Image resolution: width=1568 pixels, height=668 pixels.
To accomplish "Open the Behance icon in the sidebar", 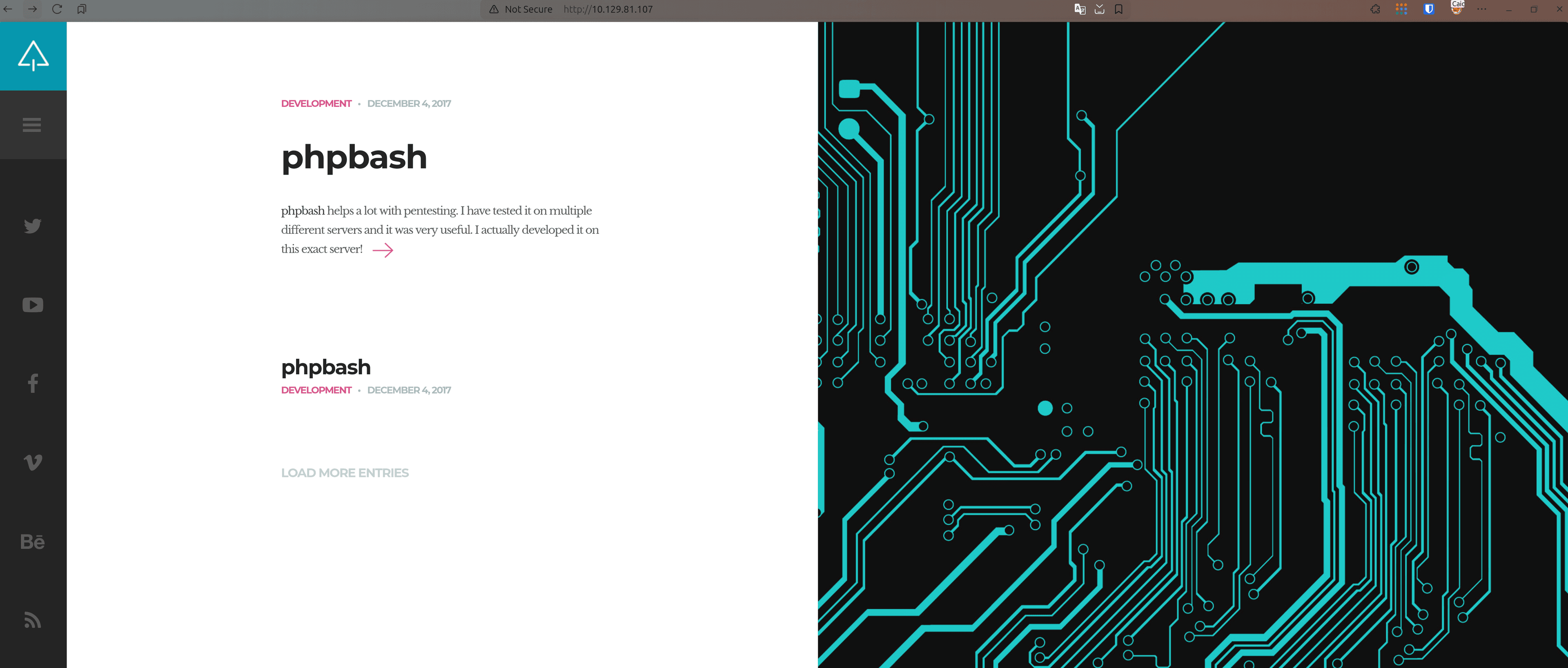I will coord(33,542).
